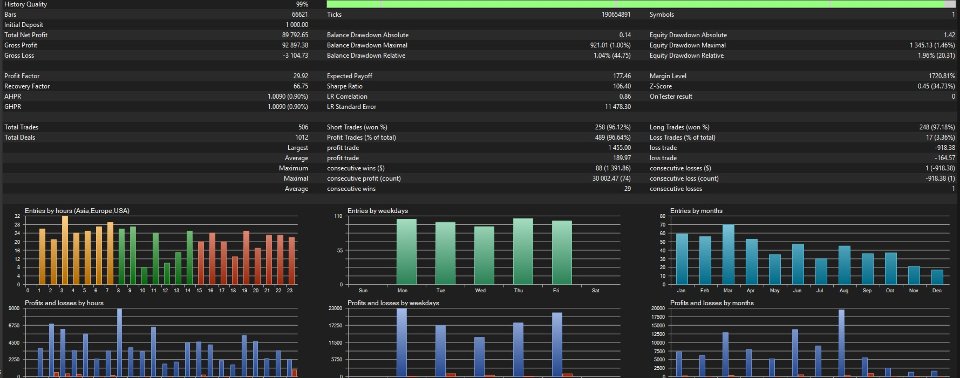Click the green History Quality progress bar
The height and width of the screenshot is (378, 960).
coord(640,4)
